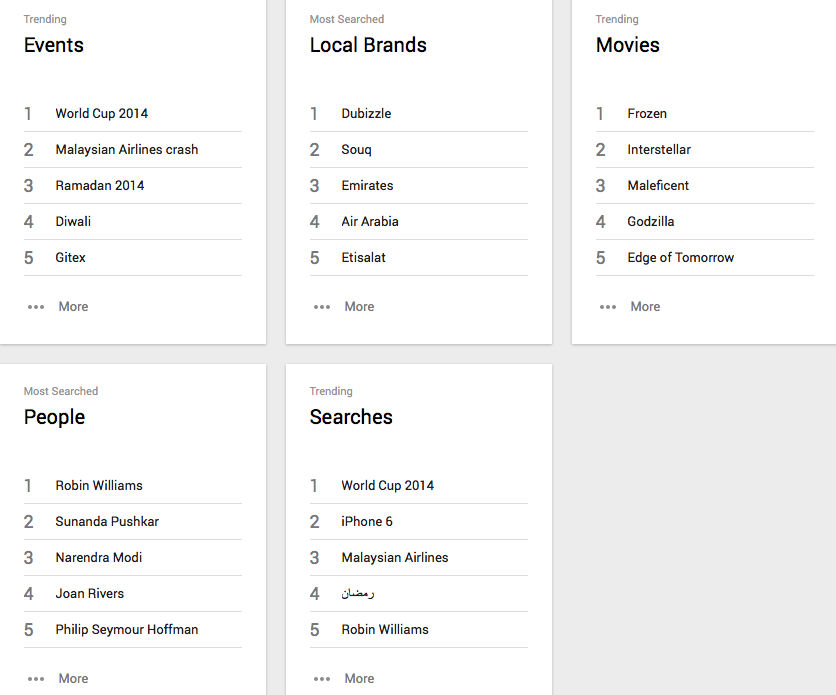Select Edge of Tomorrow movie
836x695 pixels.
pyautogui.click(x=680, y=258)
